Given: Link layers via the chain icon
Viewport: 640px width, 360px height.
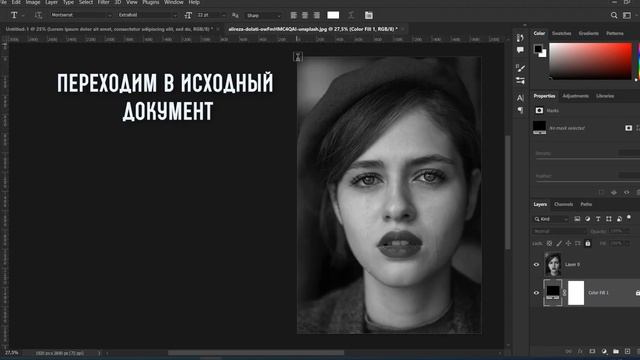Looking at the screenshot, I should pyautogui.click(x=568, y=351).
